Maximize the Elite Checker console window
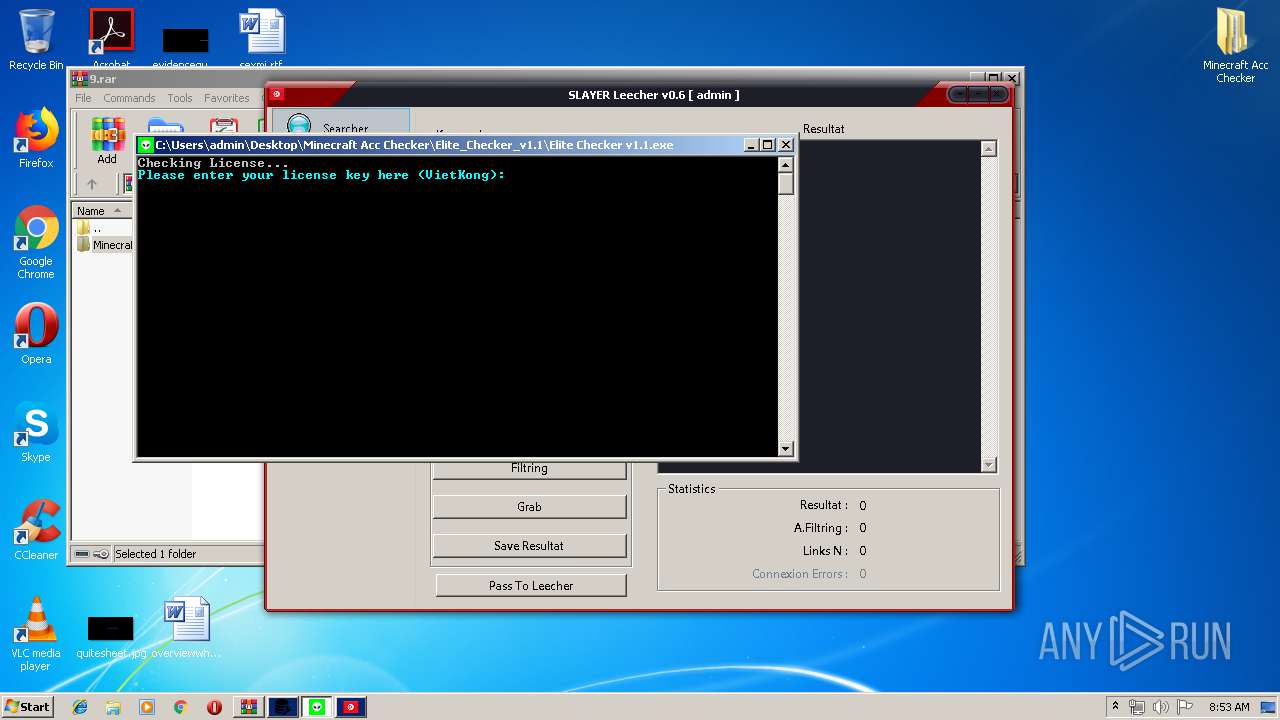 coord(768,145)
